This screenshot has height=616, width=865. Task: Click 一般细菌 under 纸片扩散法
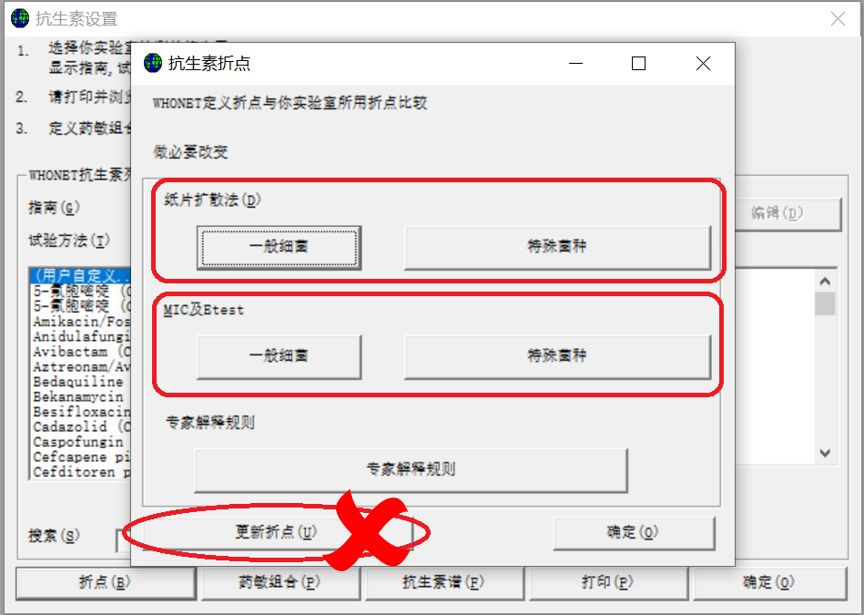279,247
